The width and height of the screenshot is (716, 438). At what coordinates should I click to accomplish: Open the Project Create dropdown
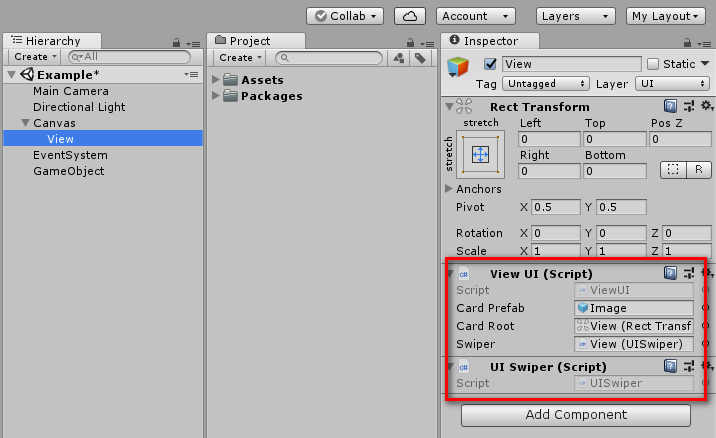240,58
